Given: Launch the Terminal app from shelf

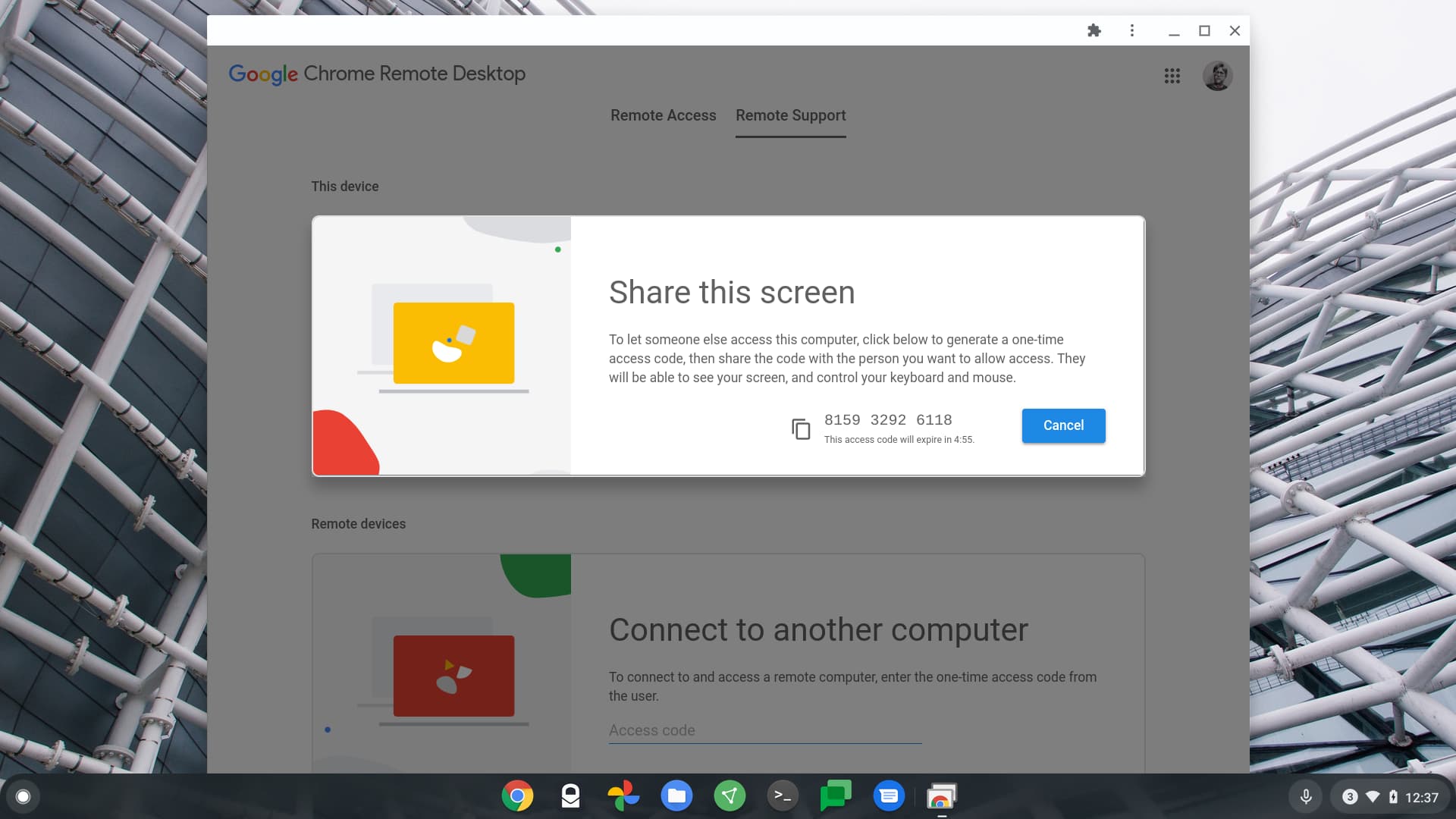Looking at the screenshot, I should click(783, 796).
